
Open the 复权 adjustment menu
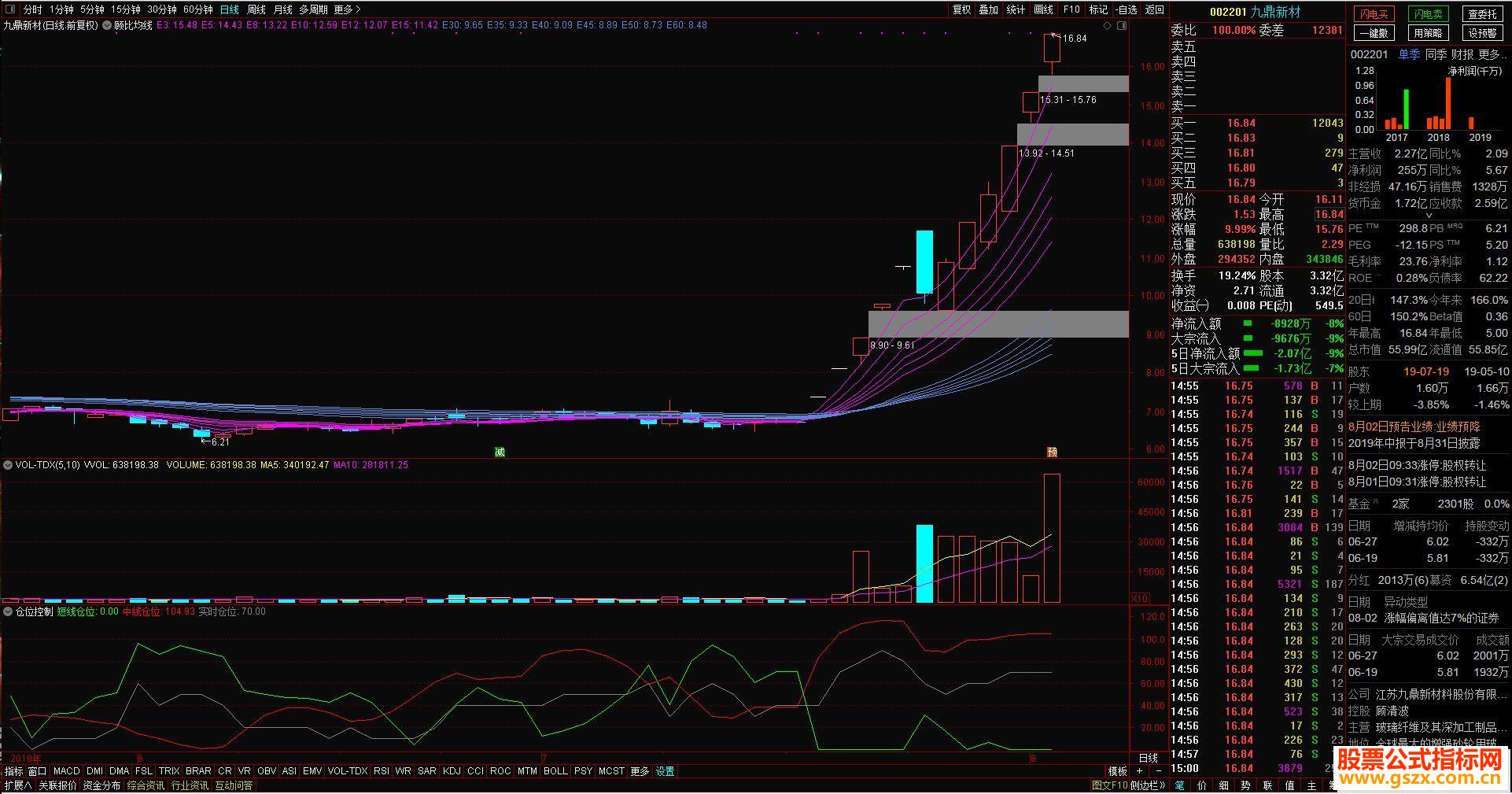pyautogui.click(x=961, y=9)
